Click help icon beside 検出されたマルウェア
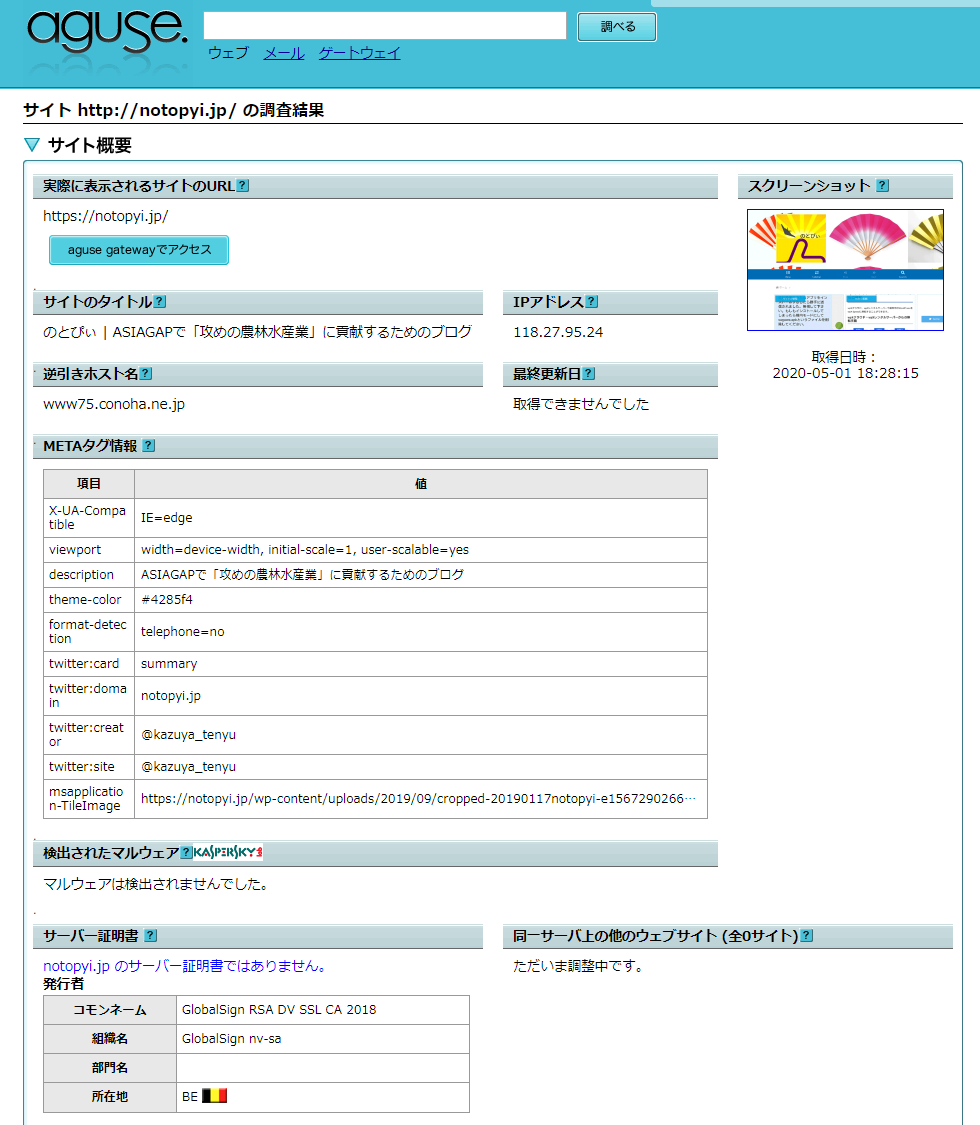 [186, 853]
